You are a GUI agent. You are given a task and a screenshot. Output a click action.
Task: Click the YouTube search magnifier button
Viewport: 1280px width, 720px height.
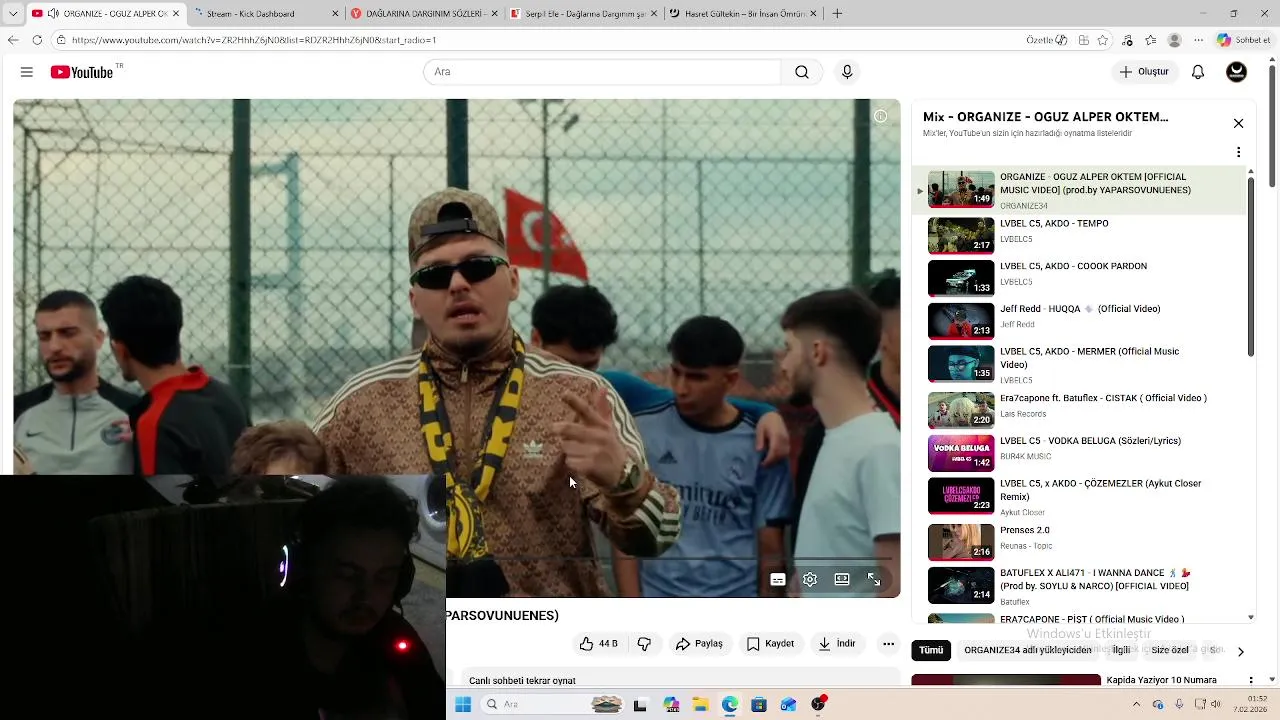click(802, 72)
